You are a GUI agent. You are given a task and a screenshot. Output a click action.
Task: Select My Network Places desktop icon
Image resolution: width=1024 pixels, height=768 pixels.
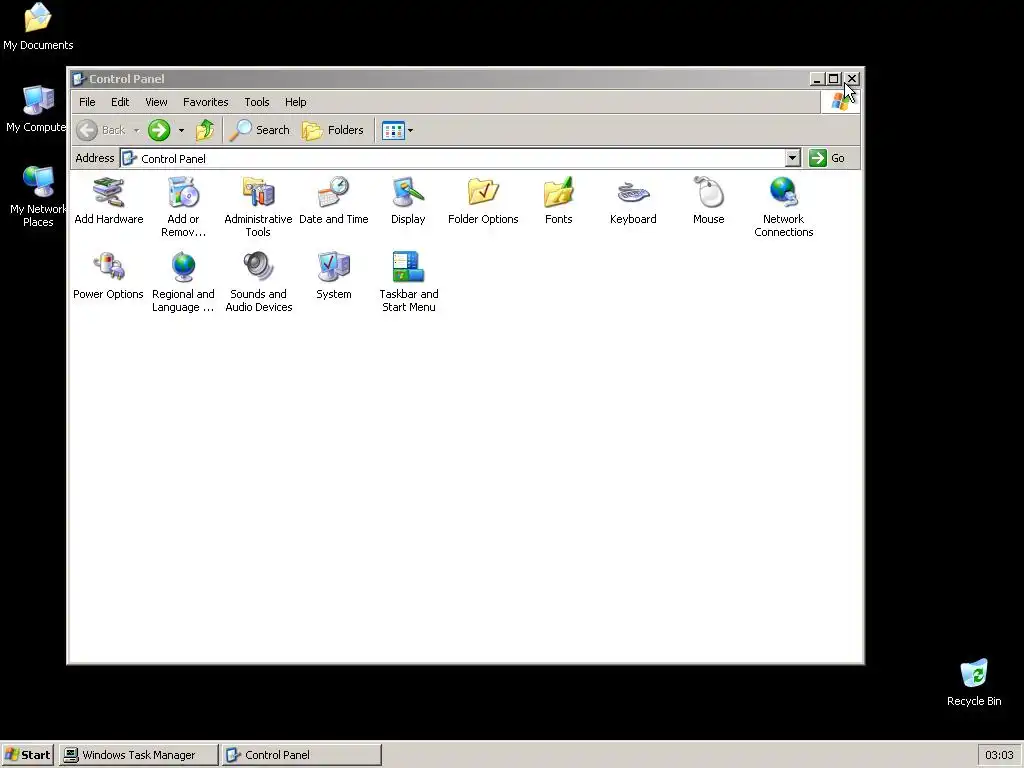[x=38, y=196]
